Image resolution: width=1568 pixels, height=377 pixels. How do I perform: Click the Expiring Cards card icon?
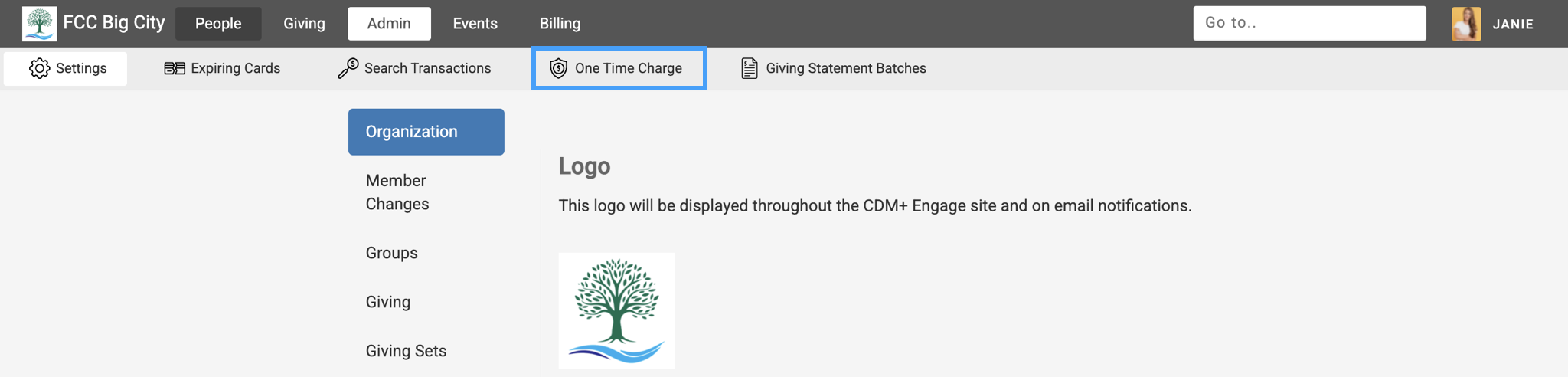(175, 68)
